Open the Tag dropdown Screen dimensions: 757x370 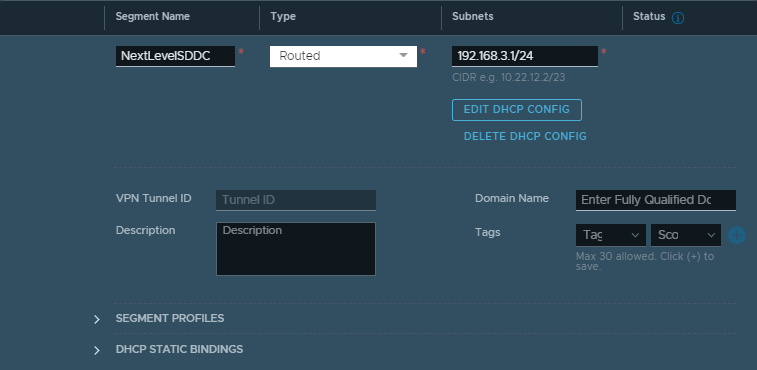tap(611, 235)
